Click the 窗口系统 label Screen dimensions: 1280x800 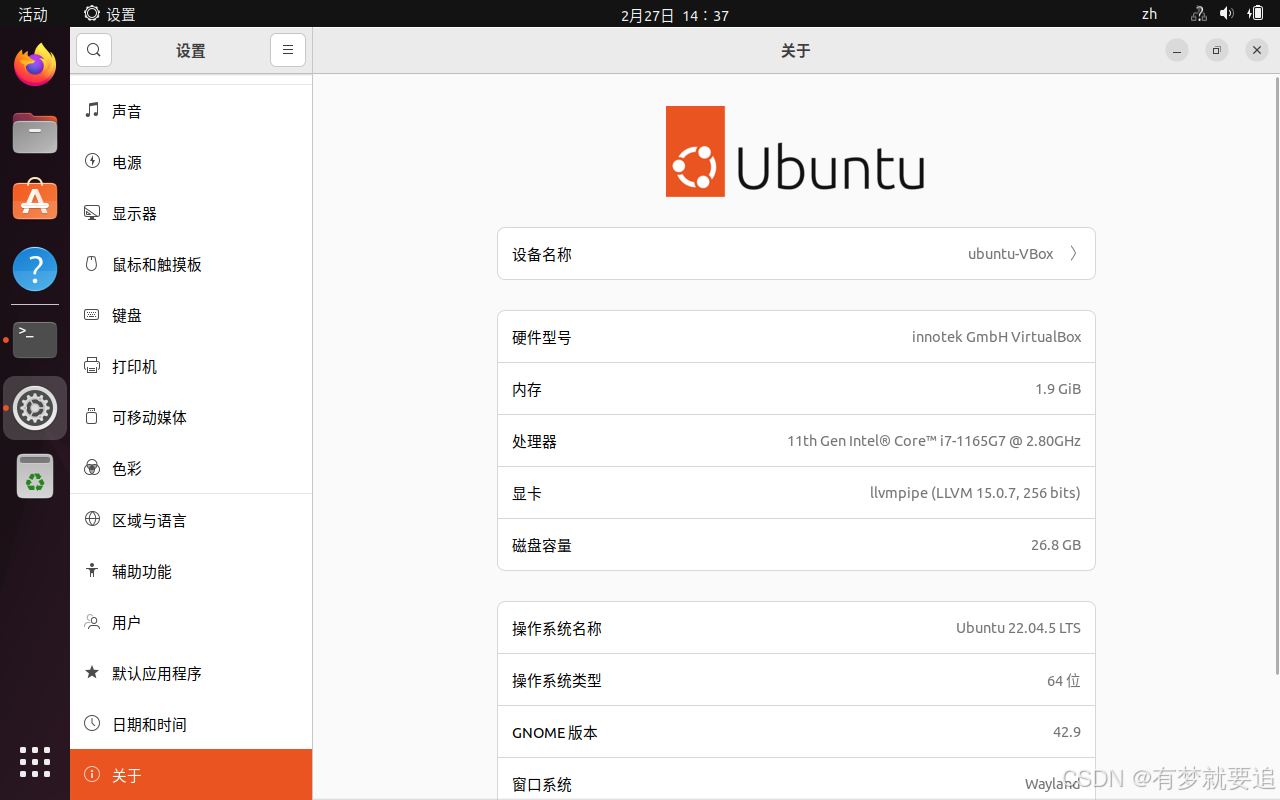(542, 785)
